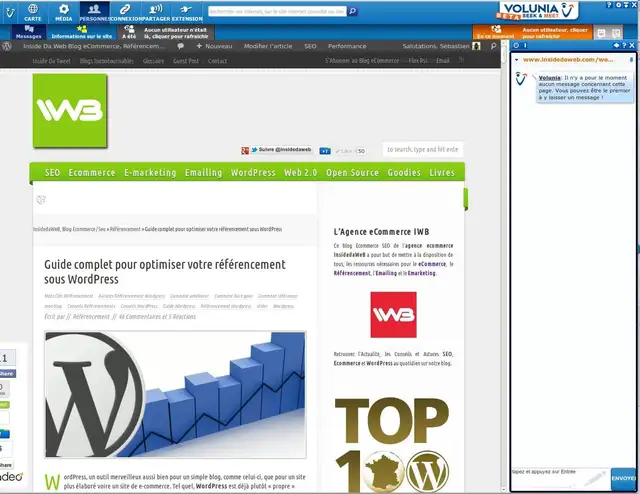Viewport: 640px width, 494px height.
Task: Open the Média toolbar item
Action: 64,12
